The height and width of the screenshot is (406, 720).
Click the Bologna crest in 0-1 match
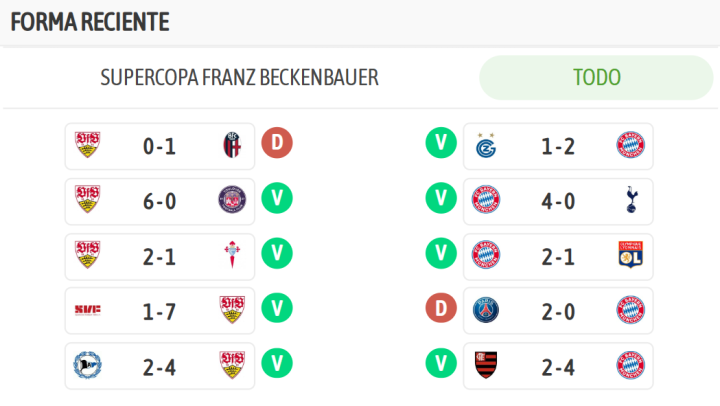click(x=232, y=146)
